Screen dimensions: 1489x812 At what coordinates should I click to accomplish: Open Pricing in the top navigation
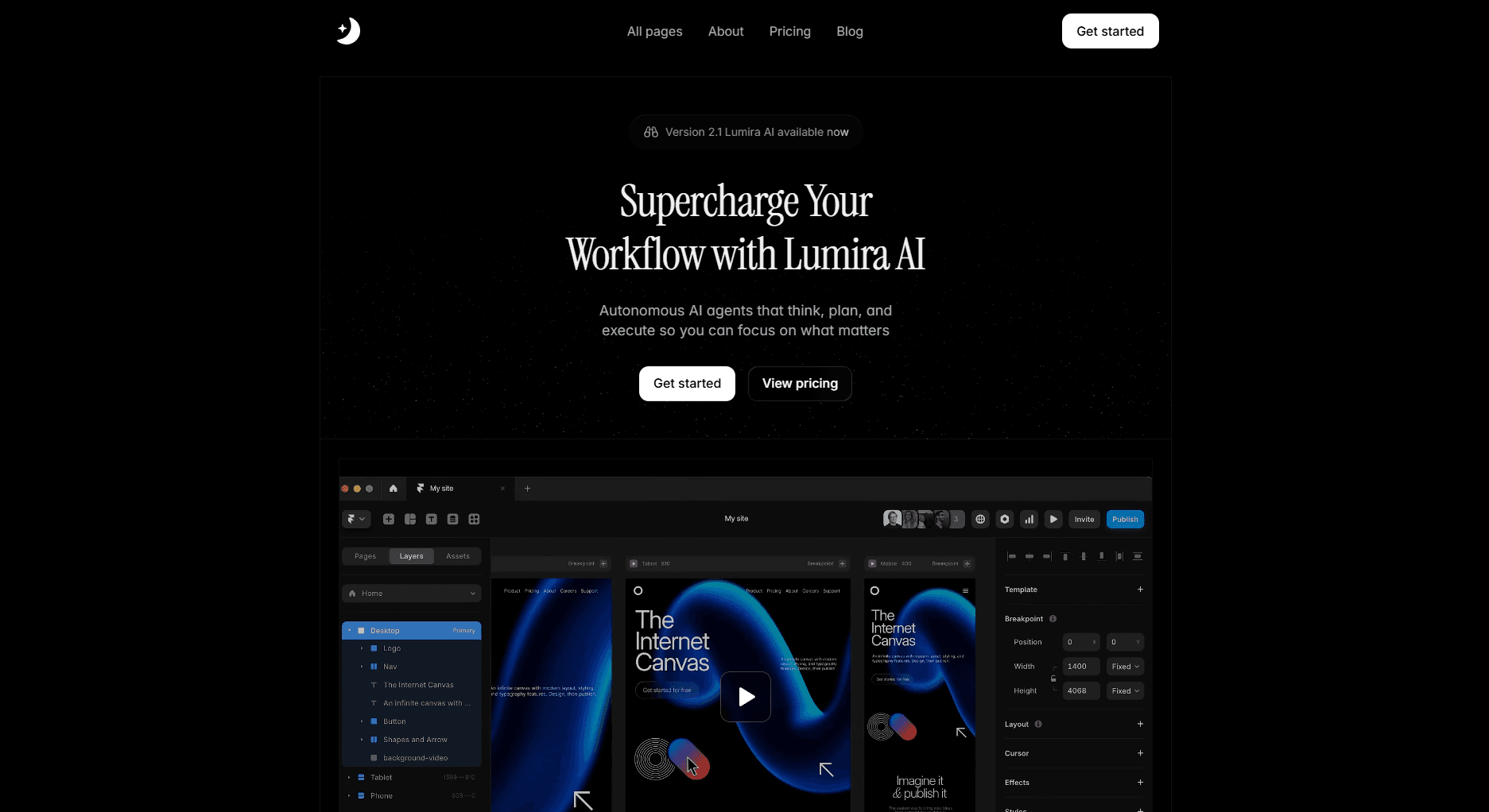789,31
